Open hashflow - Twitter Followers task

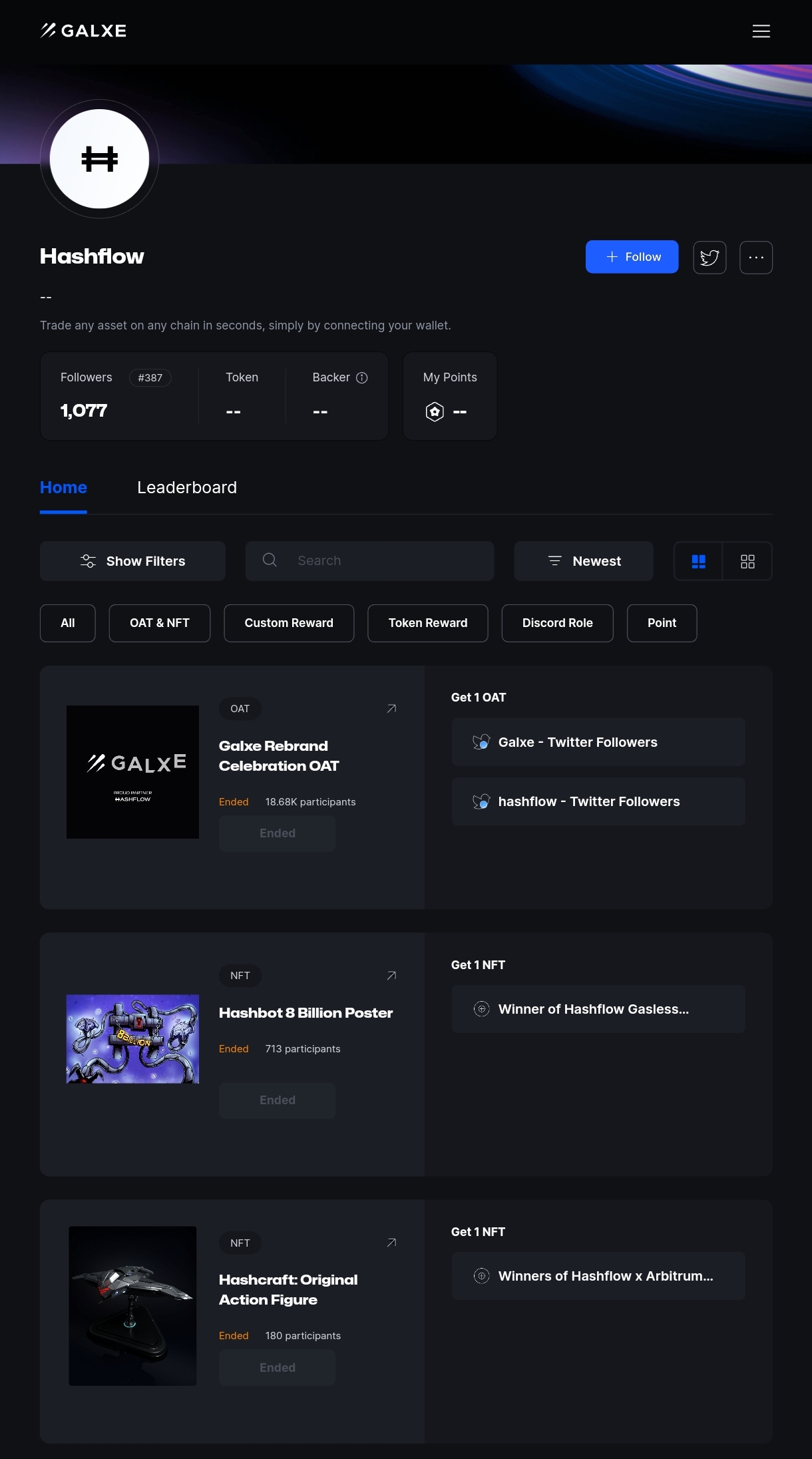pyautogui.click(x=598, y=801)
